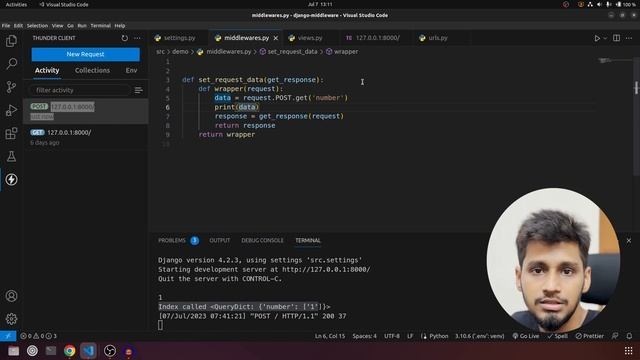The image size is (640, 360).
Task: Open the Run menu
Action: [x=82, y=25]
